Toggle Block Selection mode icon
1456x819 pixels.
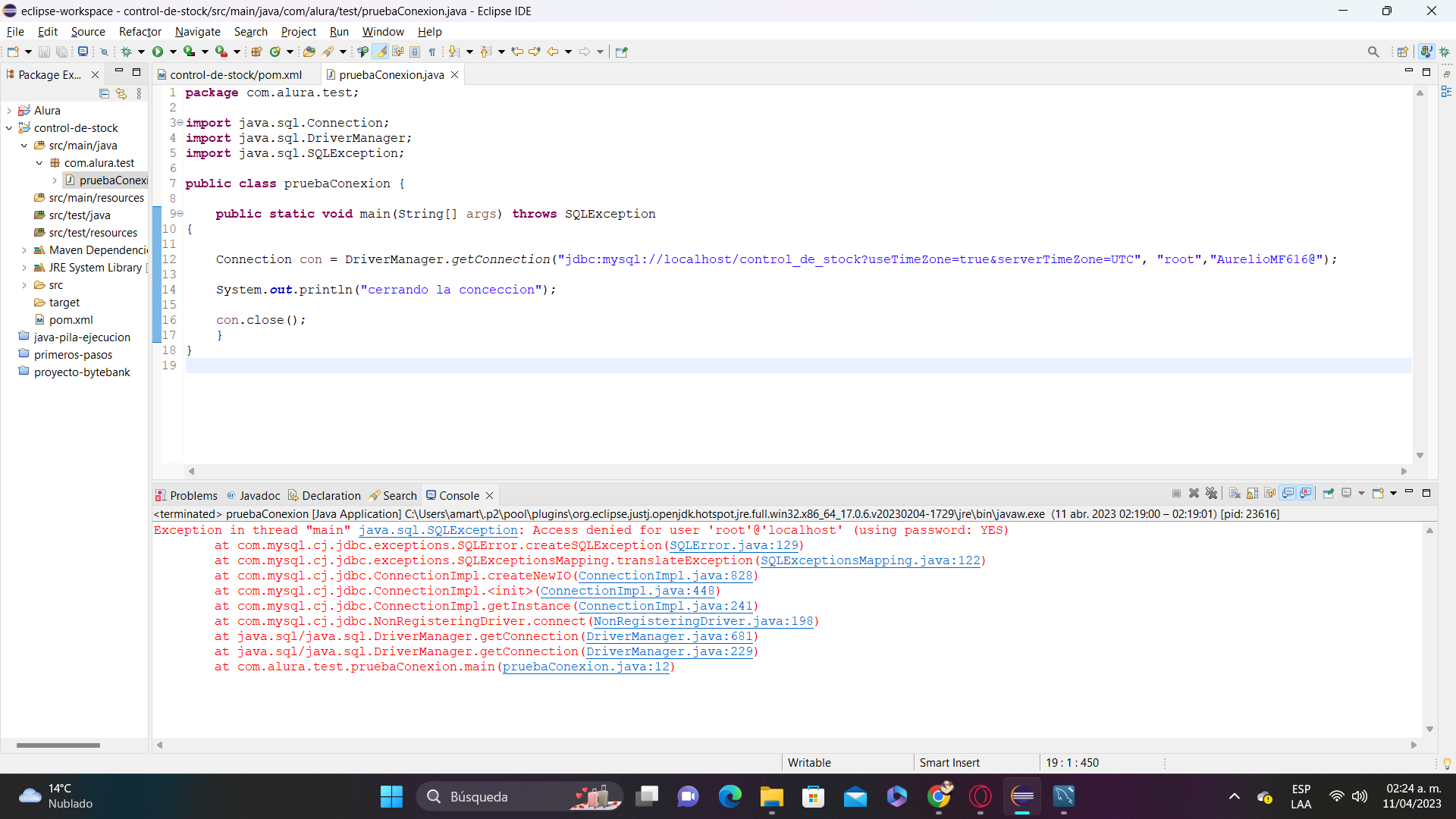415,52
